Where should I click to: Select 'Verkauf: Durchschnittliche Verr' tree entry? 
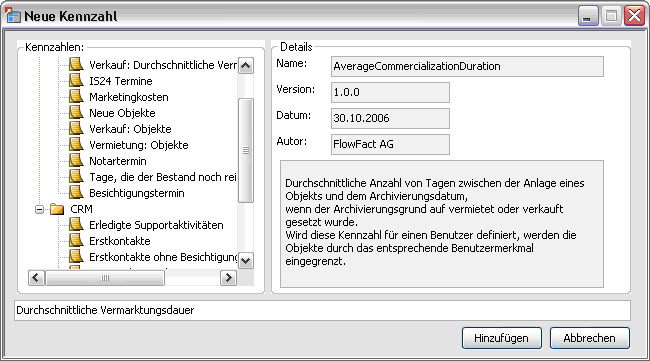pos(163,65)
